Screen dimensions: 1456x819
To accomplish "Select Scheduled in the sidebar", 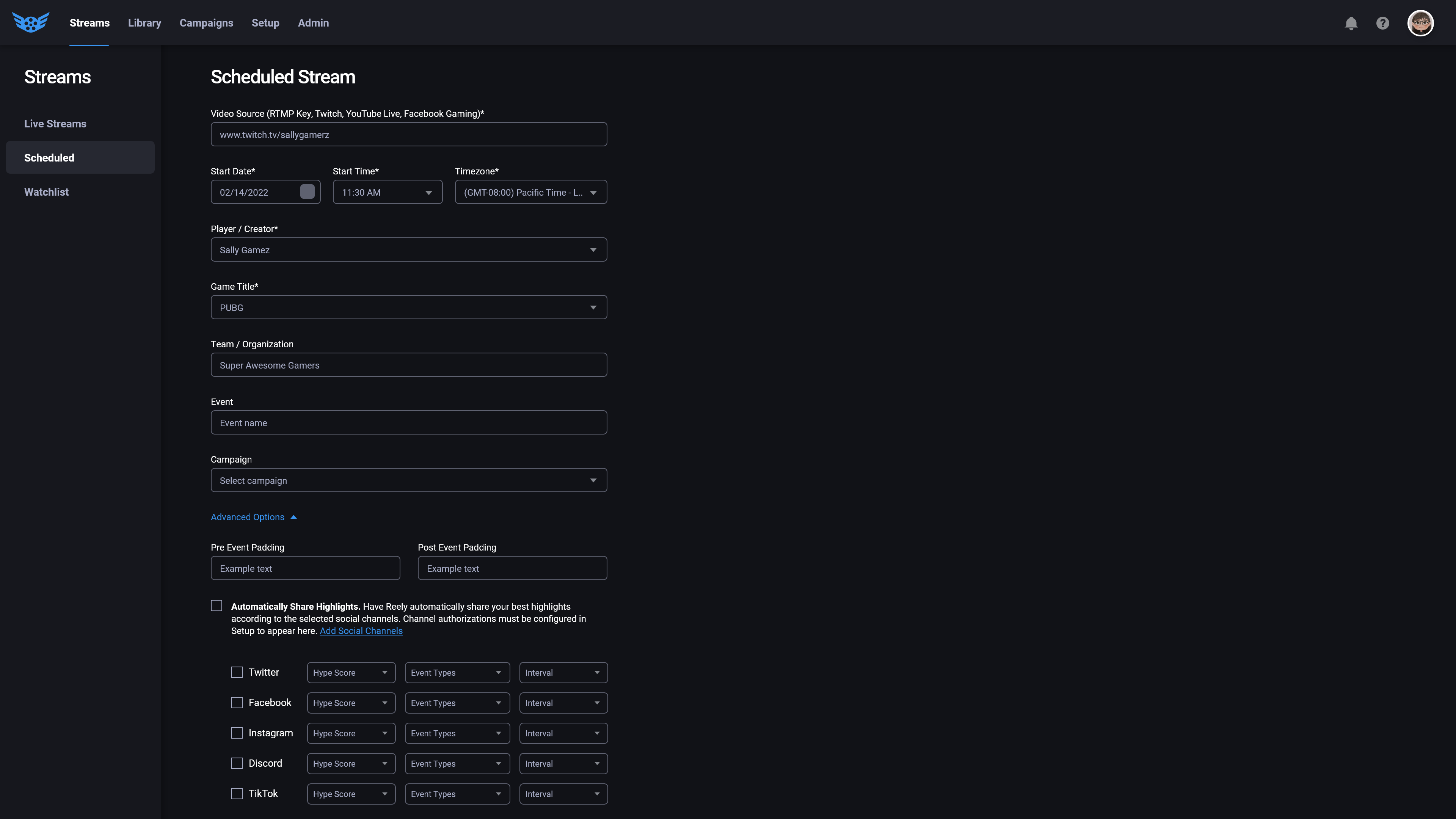I will [x=80, y=157].
